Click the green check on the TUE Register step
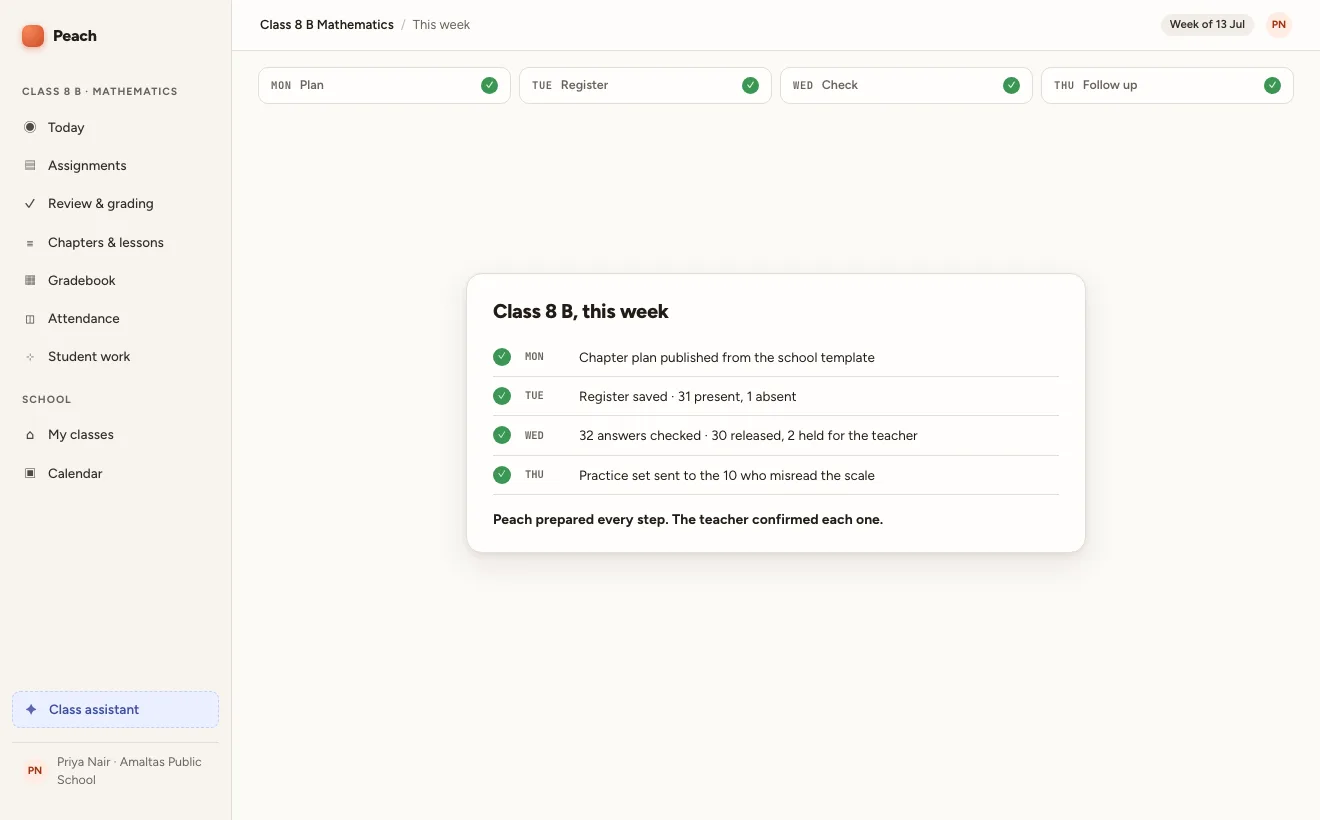This screenshot has width=1320, height=820. click(750, 85)
